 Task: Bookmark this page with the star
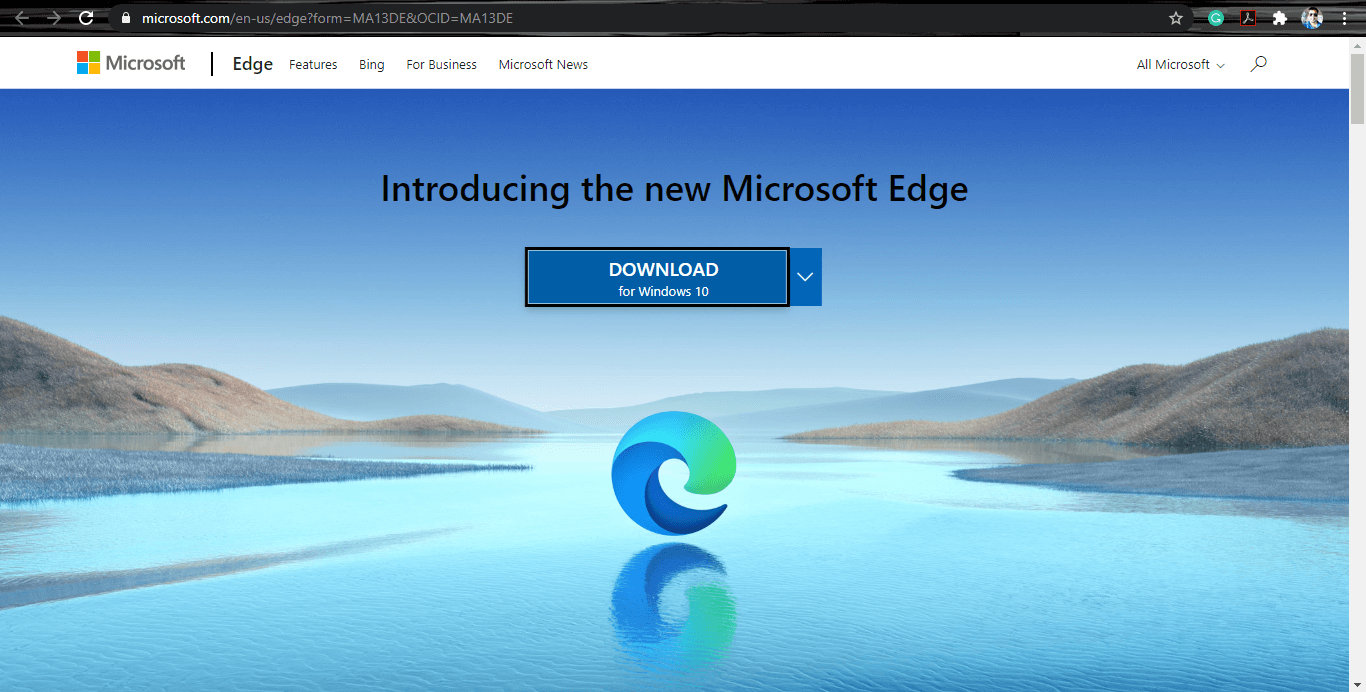pyautogui.click(x=1176, y=18)
